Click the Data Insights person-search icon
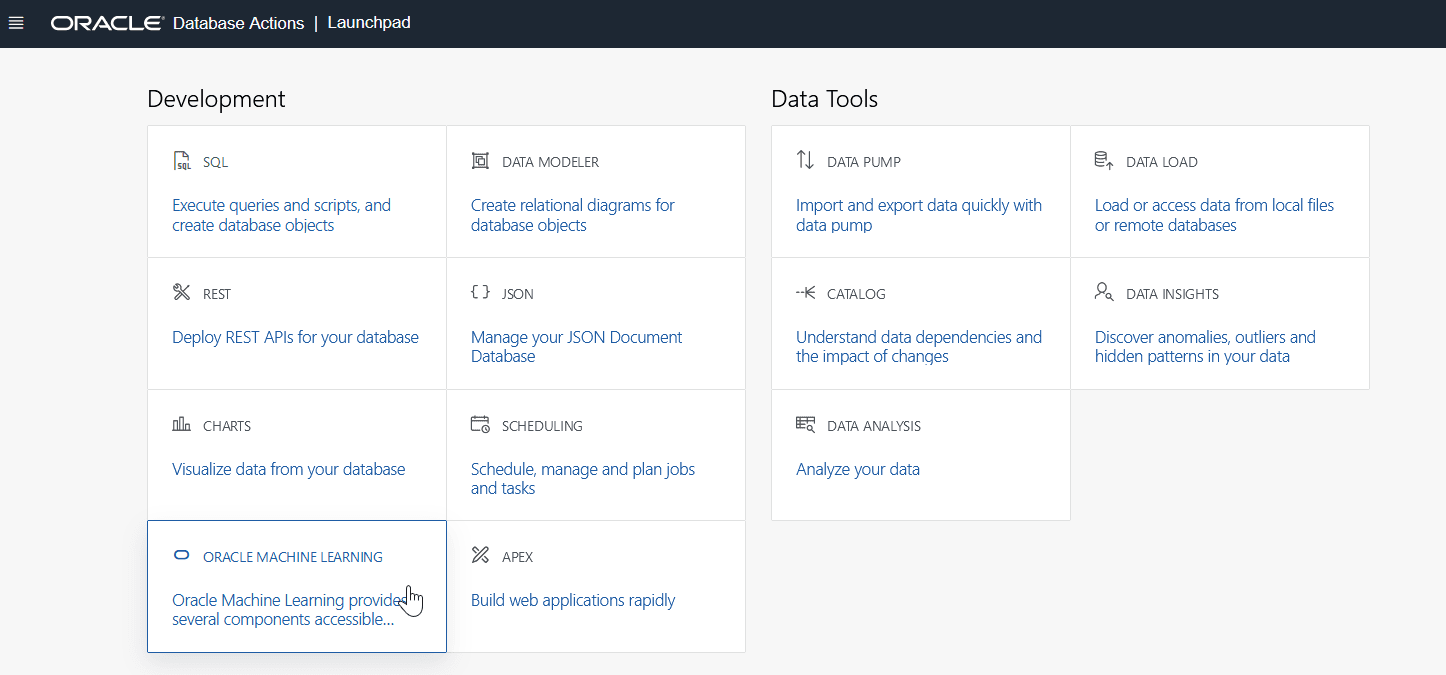Image resolution: width=1446 pixels, height=675 pixels. (1104, 292)
